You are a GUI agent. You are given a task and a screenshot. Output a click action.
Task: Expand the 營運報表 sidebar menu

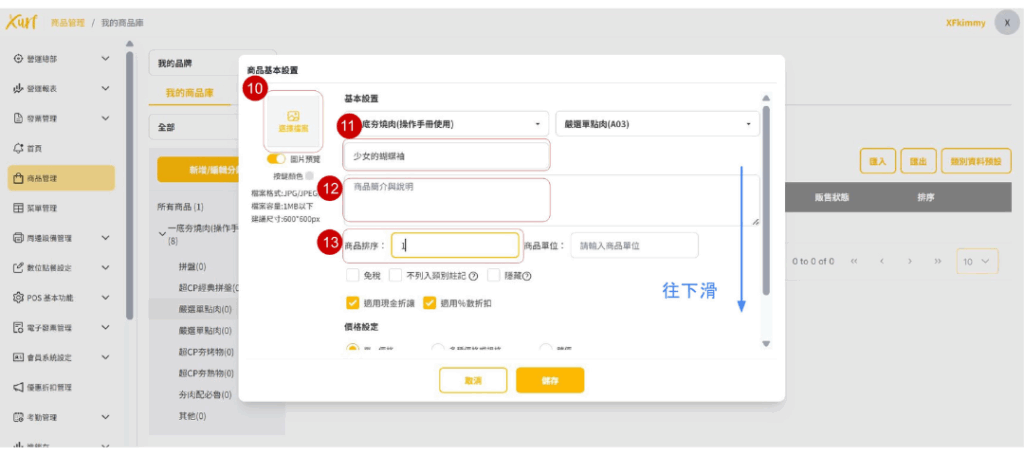(105, 89)
